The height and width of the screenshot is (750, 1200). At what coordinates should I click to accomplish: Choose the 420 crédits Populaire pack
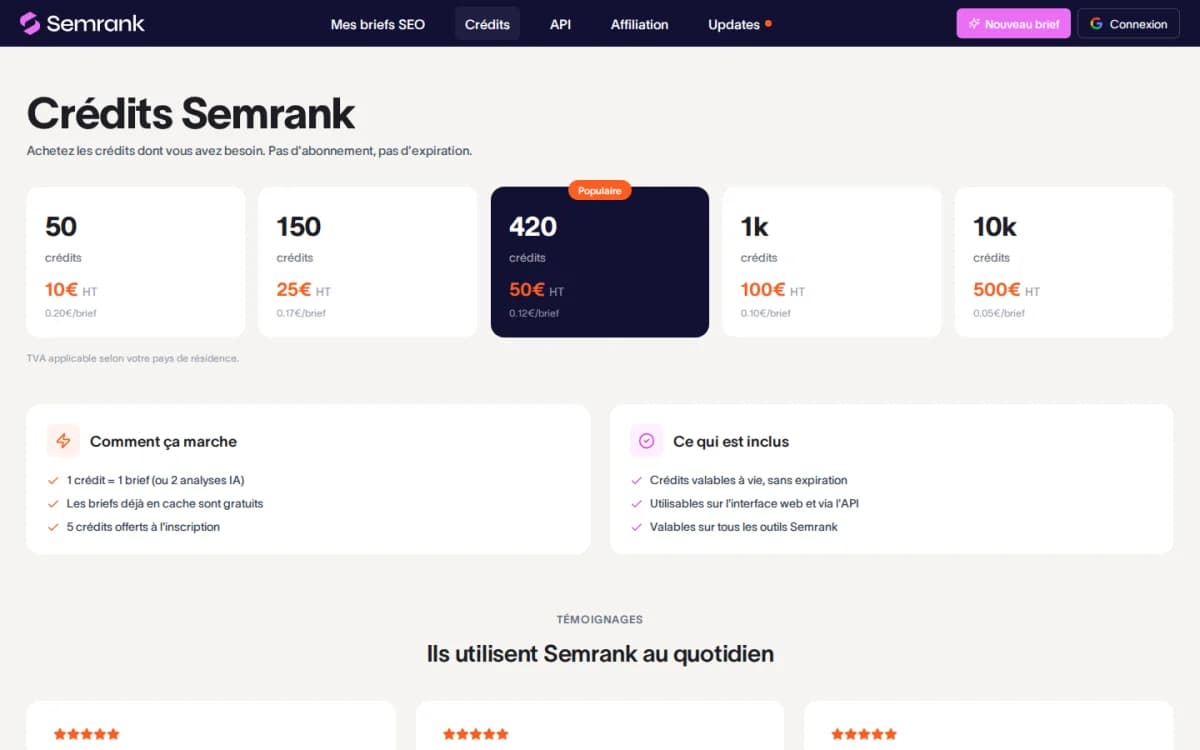coord(600,262)
